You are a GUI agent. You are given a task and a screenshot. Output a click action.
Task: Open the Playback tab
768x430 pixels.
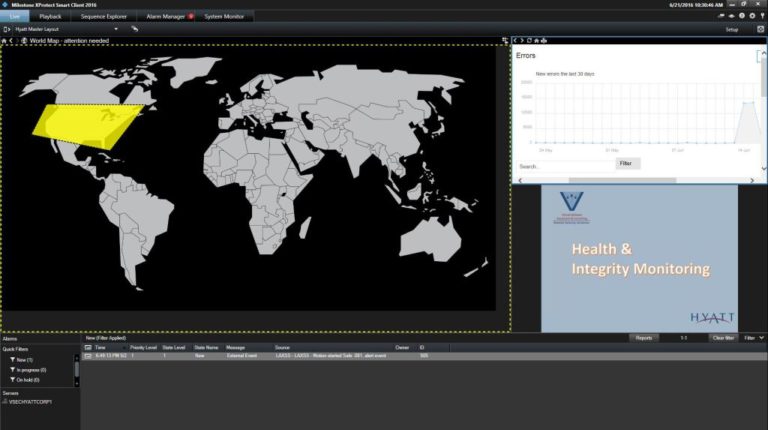[x=50, y=16]
